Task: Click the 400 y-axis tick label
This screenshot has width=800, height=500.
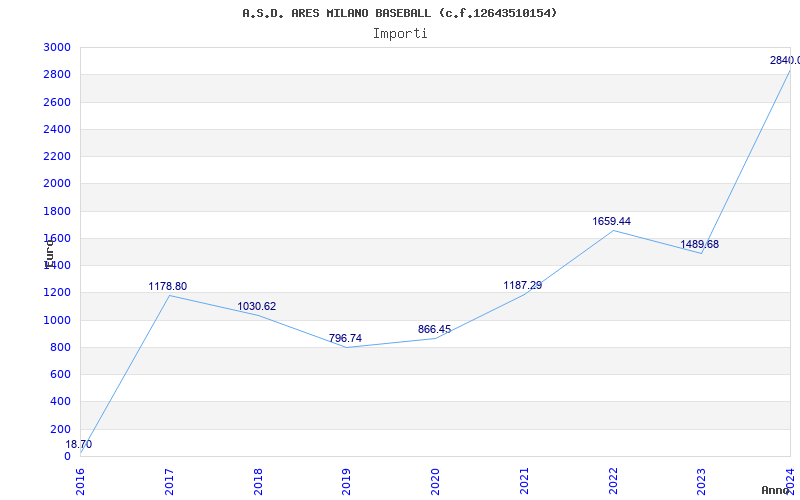Action: pos(61,402)
